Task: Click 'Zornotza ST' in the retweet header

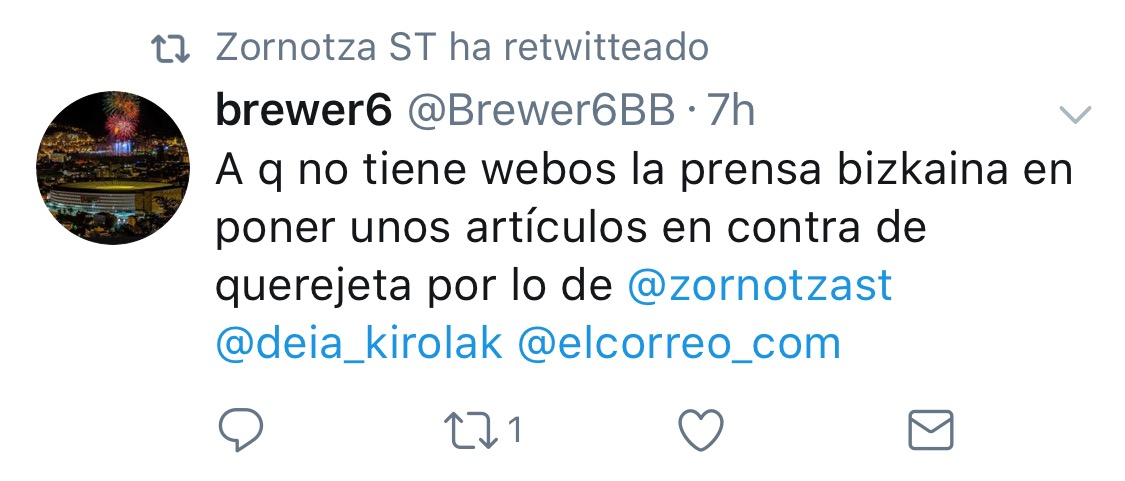Action: click(325, 48)
